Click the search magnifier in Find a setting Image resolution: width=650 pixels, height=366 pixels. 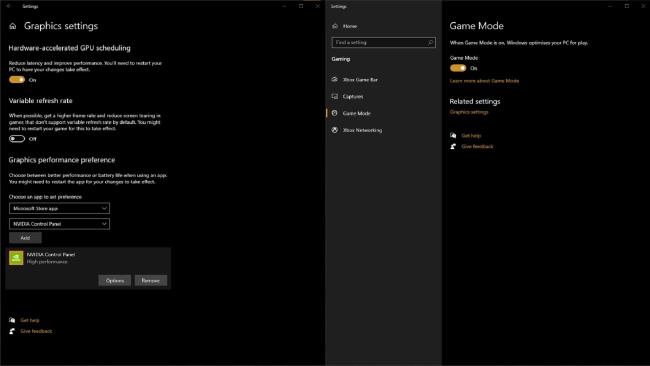[430, 42]
